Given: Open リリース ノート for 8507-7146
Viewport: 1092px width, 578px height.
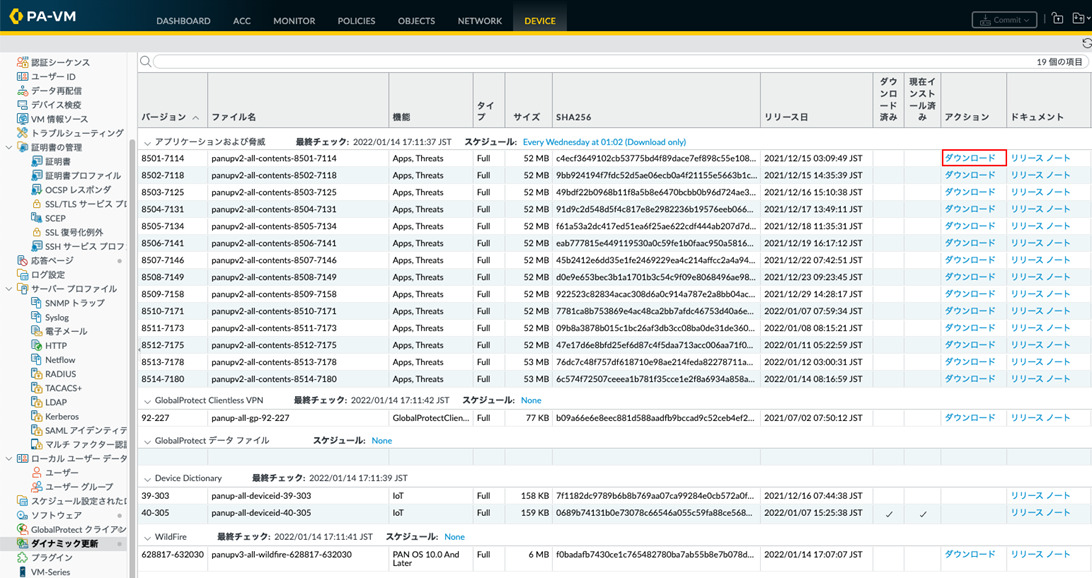Looking at the screenshot, I should 1040,260.
